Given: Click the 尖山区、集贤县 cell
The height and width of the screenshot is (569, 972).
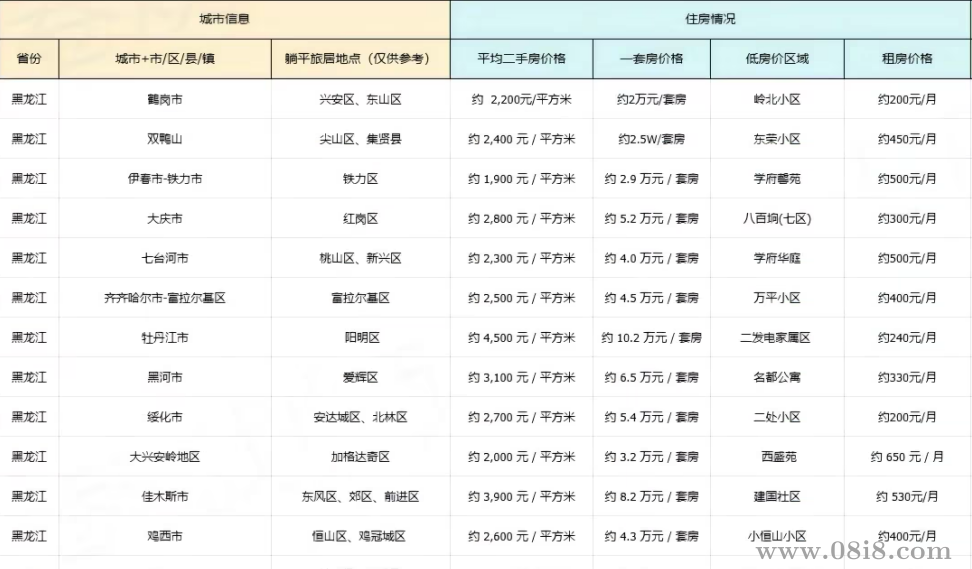Looking at the screenshot, I should pyautogui.click(x=361, y=139).
